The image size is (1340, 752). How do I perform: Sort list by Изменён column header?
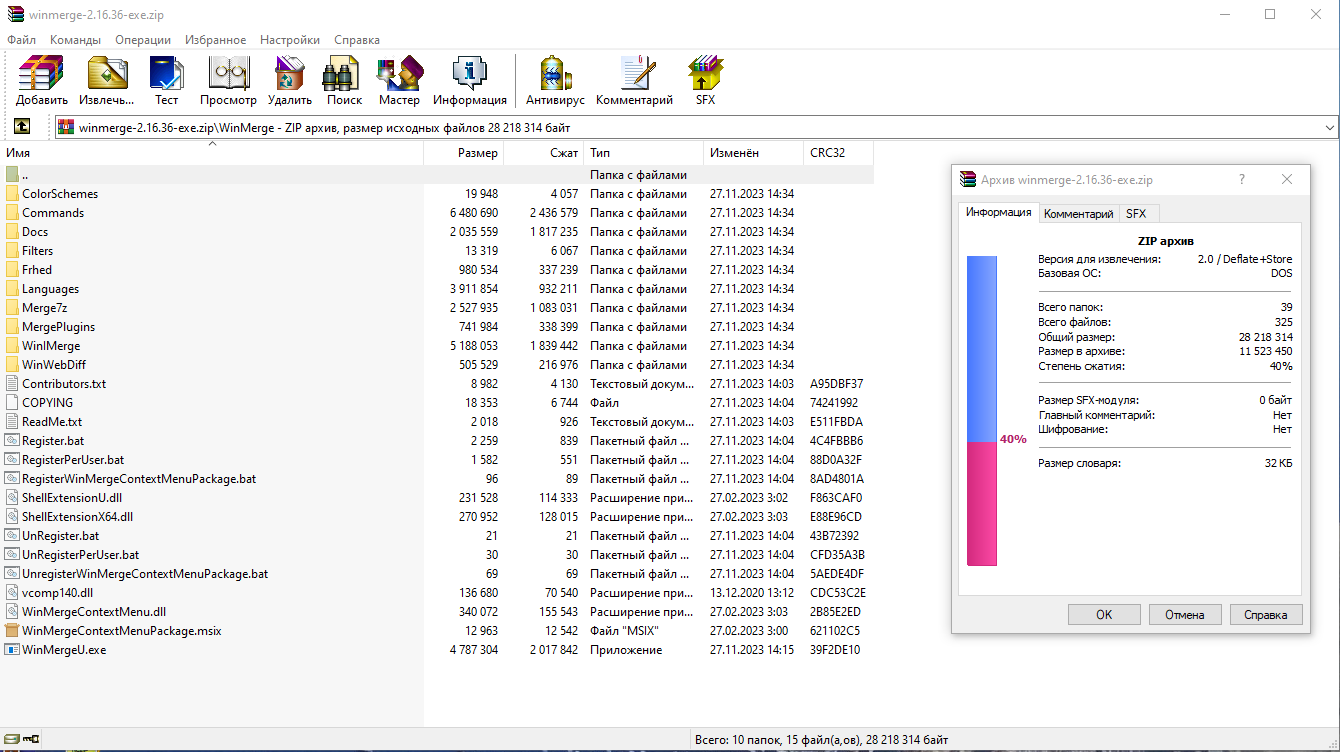tap(754, 153)
